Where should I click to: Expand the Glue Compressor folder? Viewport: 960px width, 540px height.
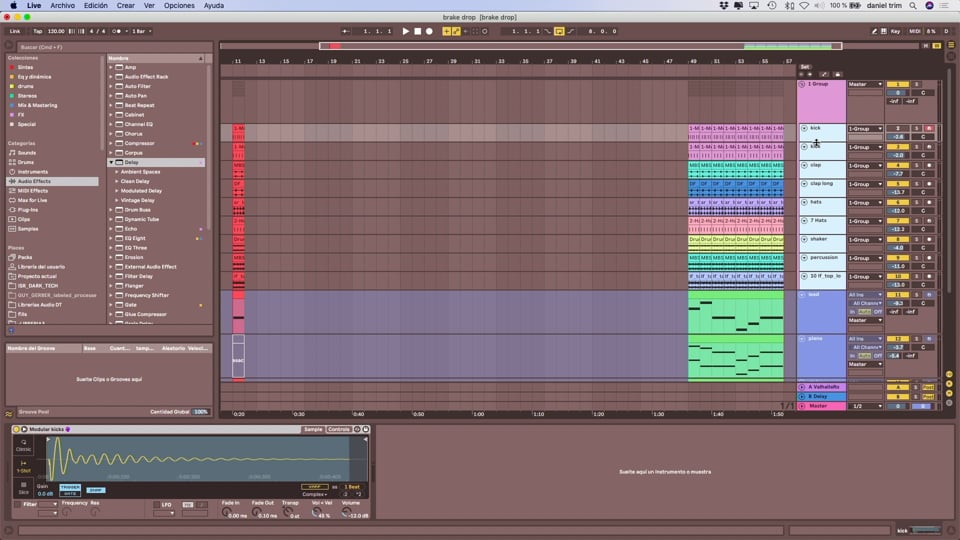pos(111,314)
